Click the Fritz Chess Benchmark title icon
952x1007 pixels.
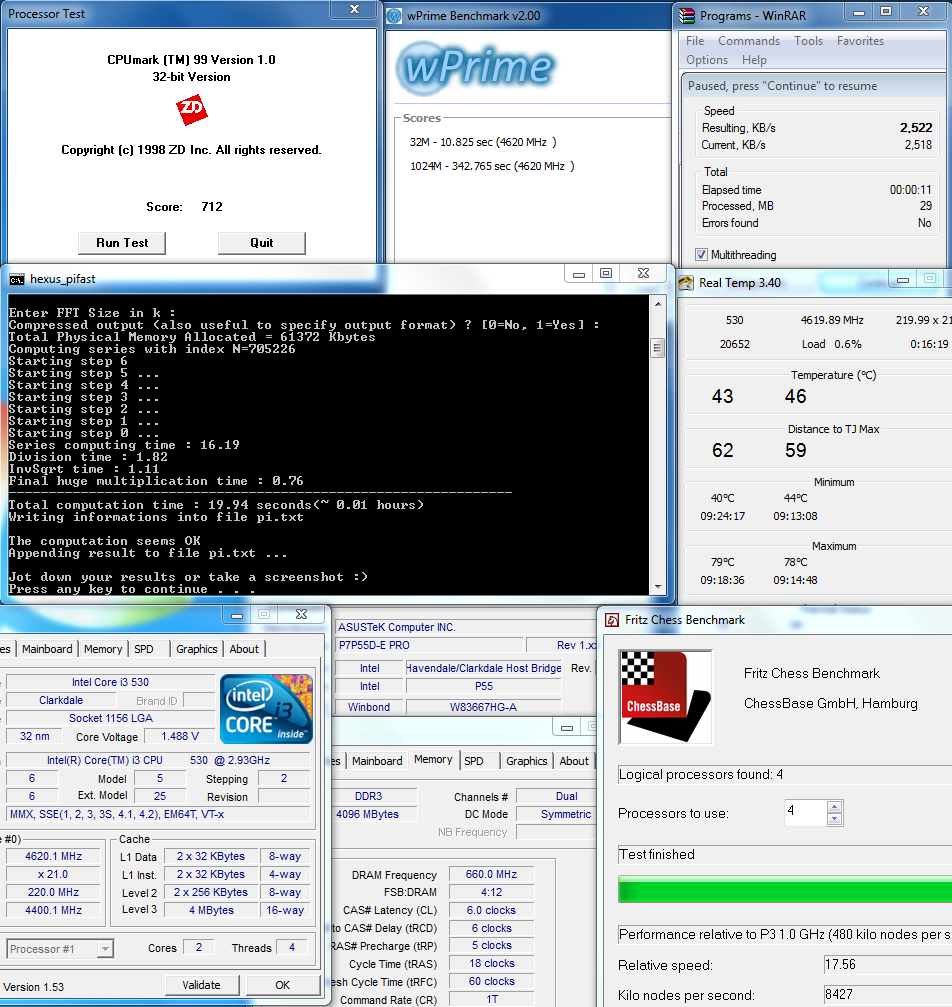pyautogui.click(x=612, y=620)
